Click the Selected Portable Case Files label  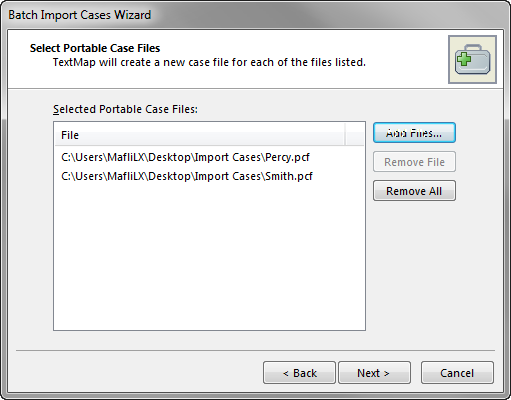pos(125,109)
